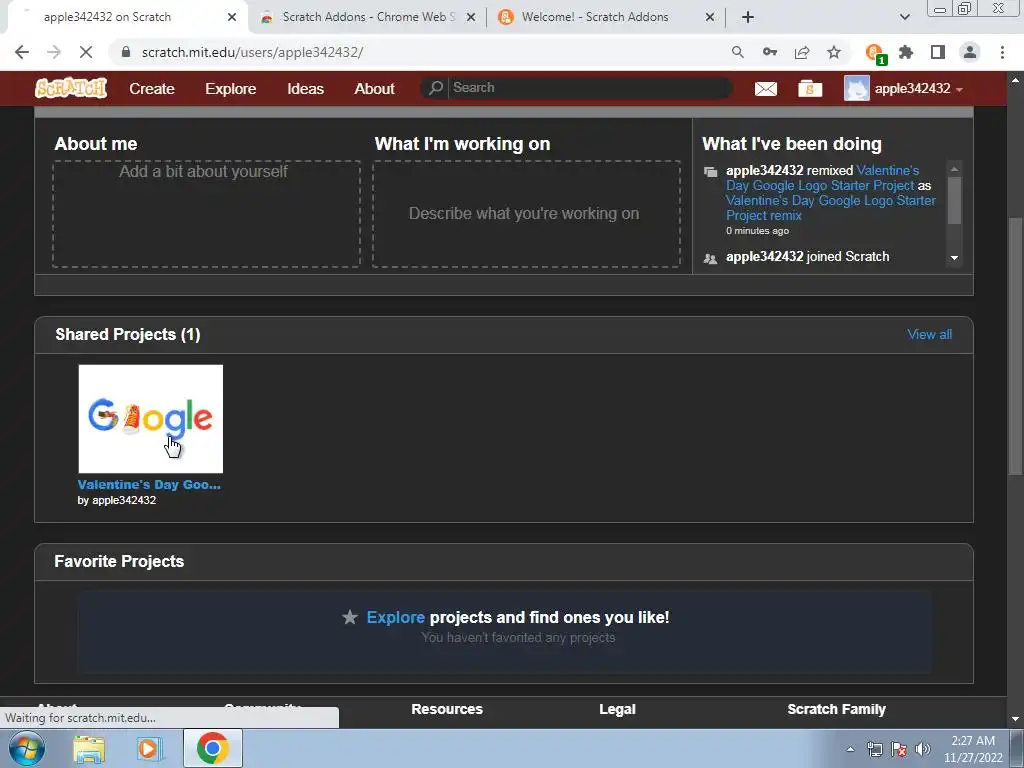Viewport: 1024px width, 768px height.
Task: Click the activity feed scrollbar thumb
Action: point(954,200)
